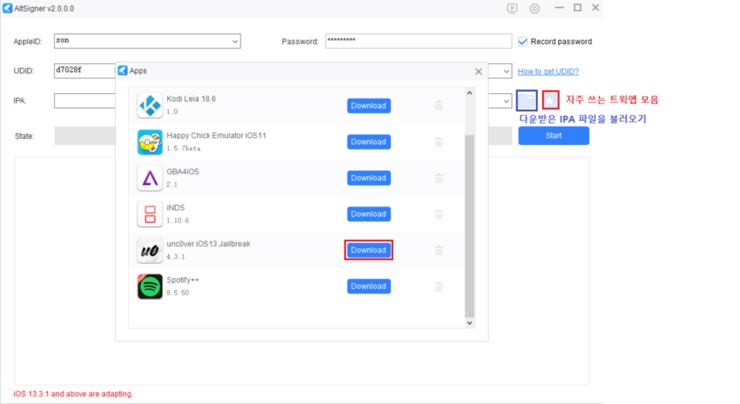Click the AltSigner logo in title bar
740x404 pixels.
7,8
